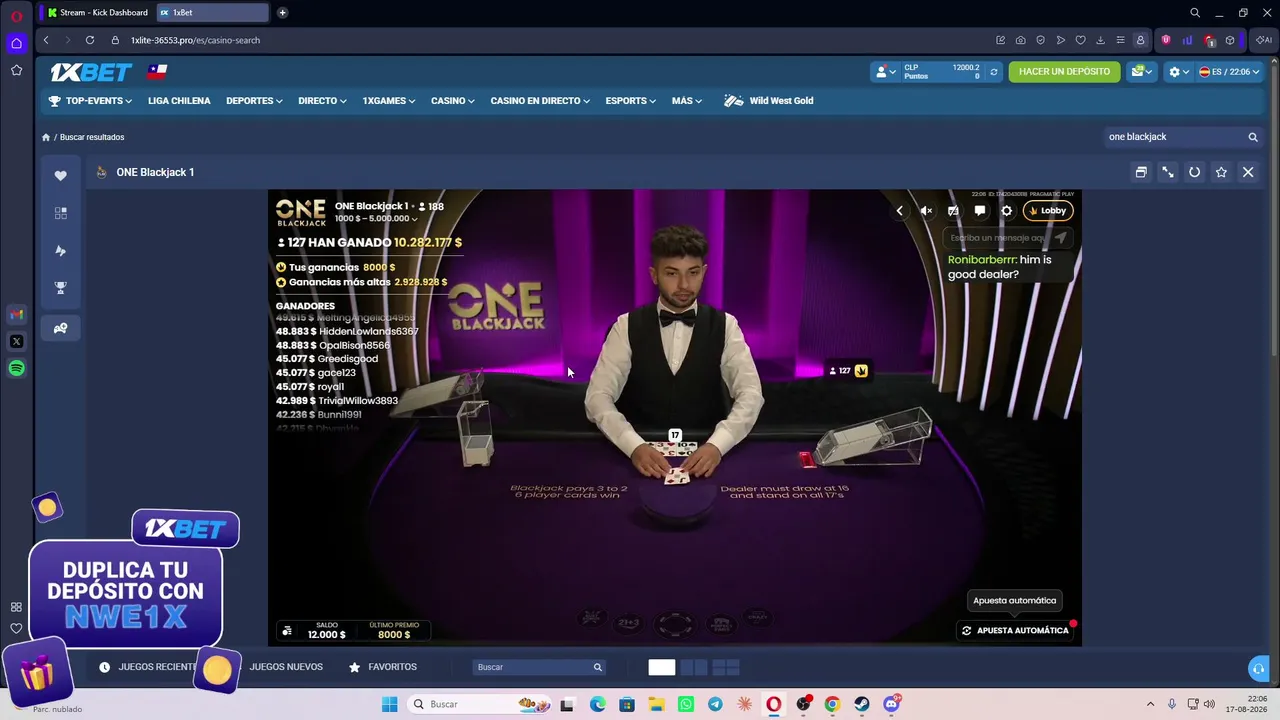
Task: Open the CASINO EN DIRECTO menu
Action: [540, 101]
